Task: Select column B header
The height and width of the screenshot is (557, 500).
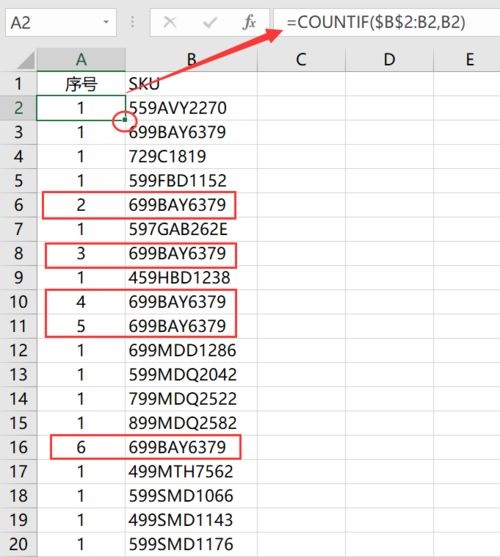Action: pyautogui.click(x=191, y=60)
